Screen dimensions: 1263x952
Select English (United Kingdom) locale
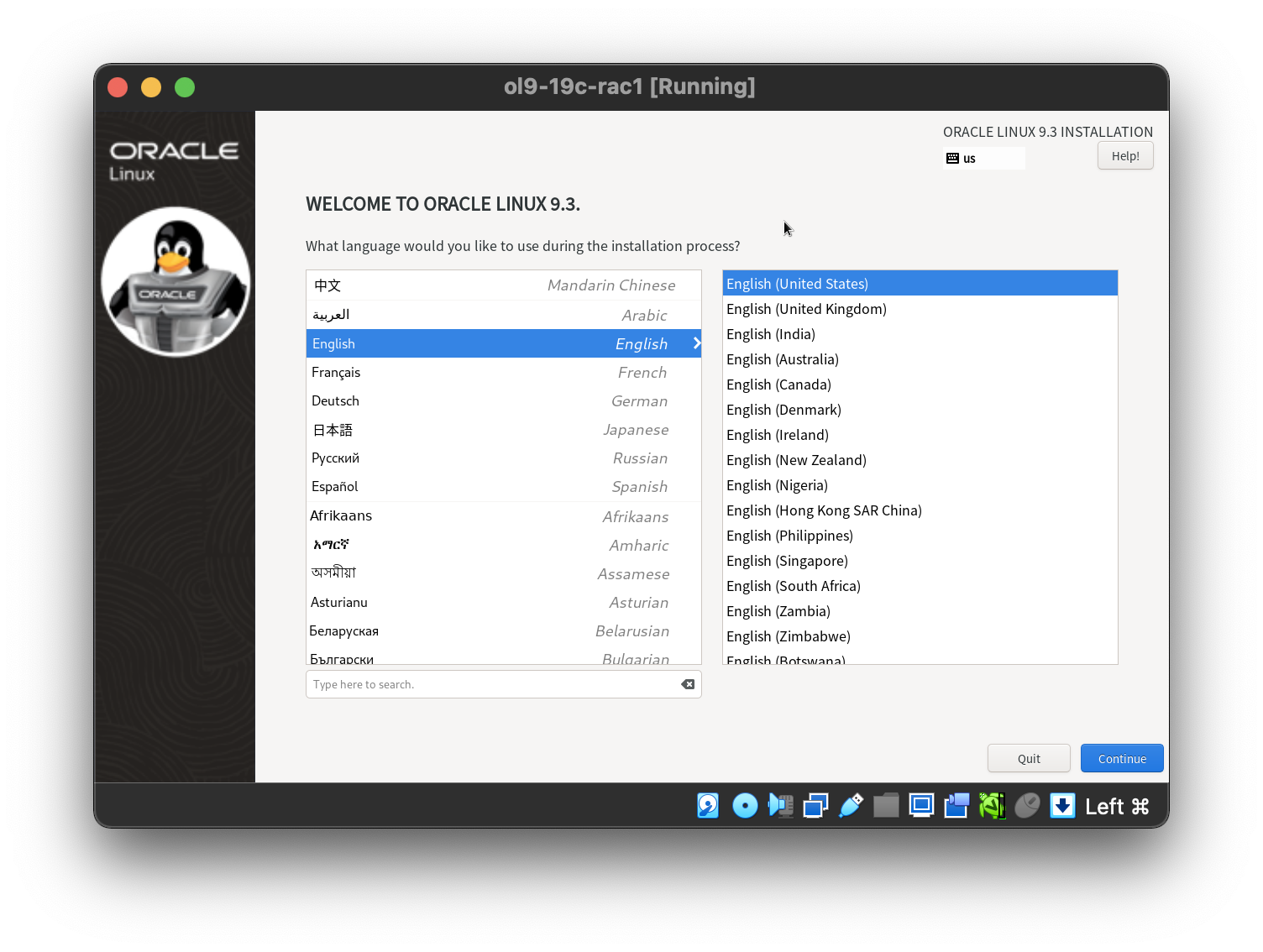point(920,308)
